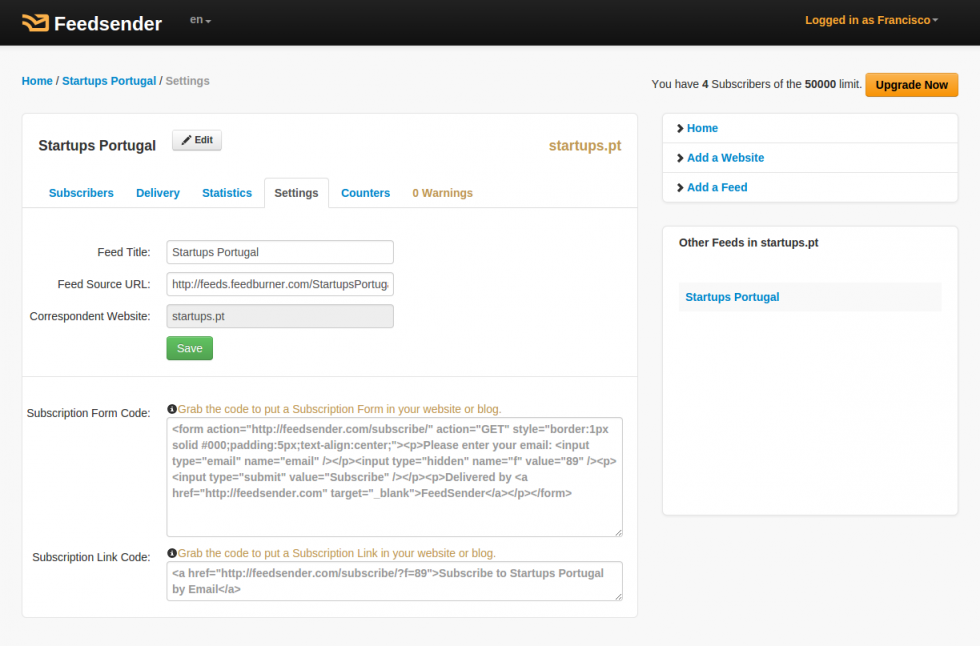Click the chevron icon next to Home
Image resolution: width=980 pixels, height=646 pixels.
(680, 128)
